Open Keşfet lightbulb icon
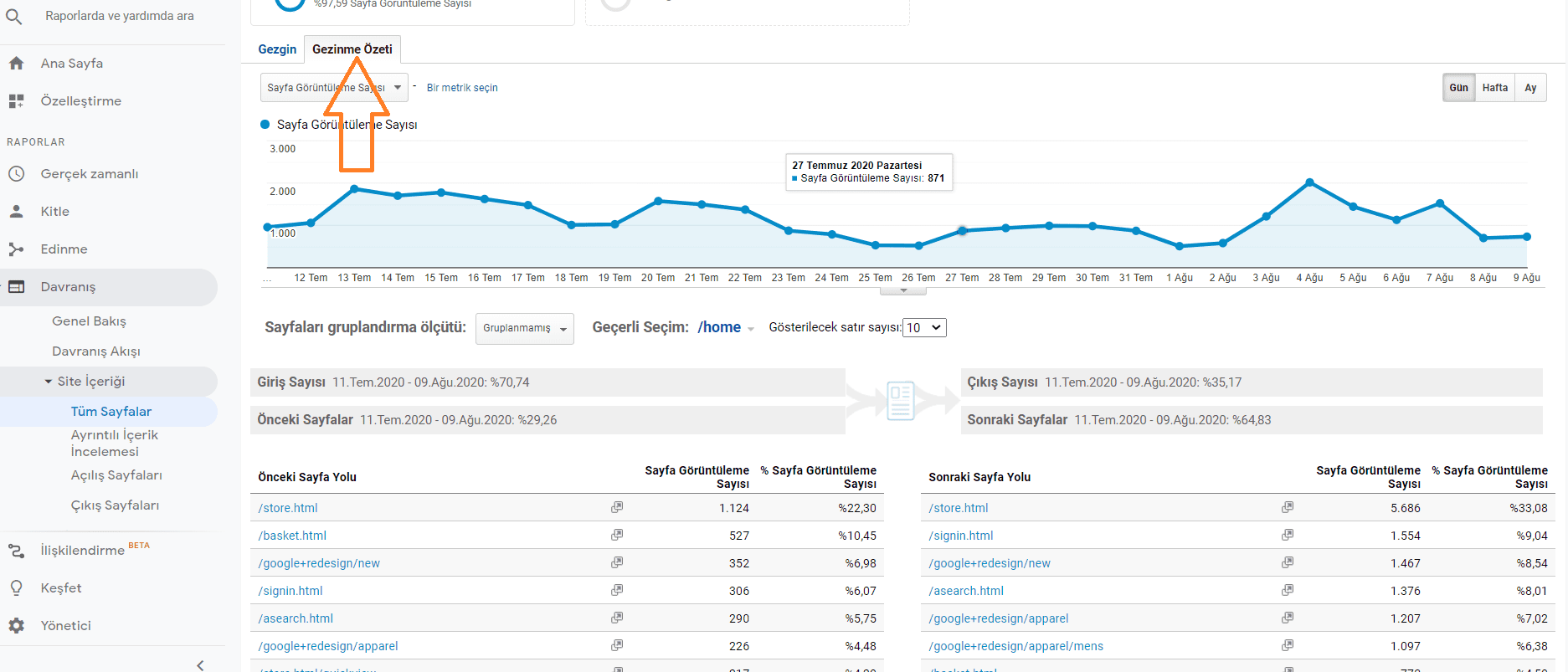 tap(16, 588)
